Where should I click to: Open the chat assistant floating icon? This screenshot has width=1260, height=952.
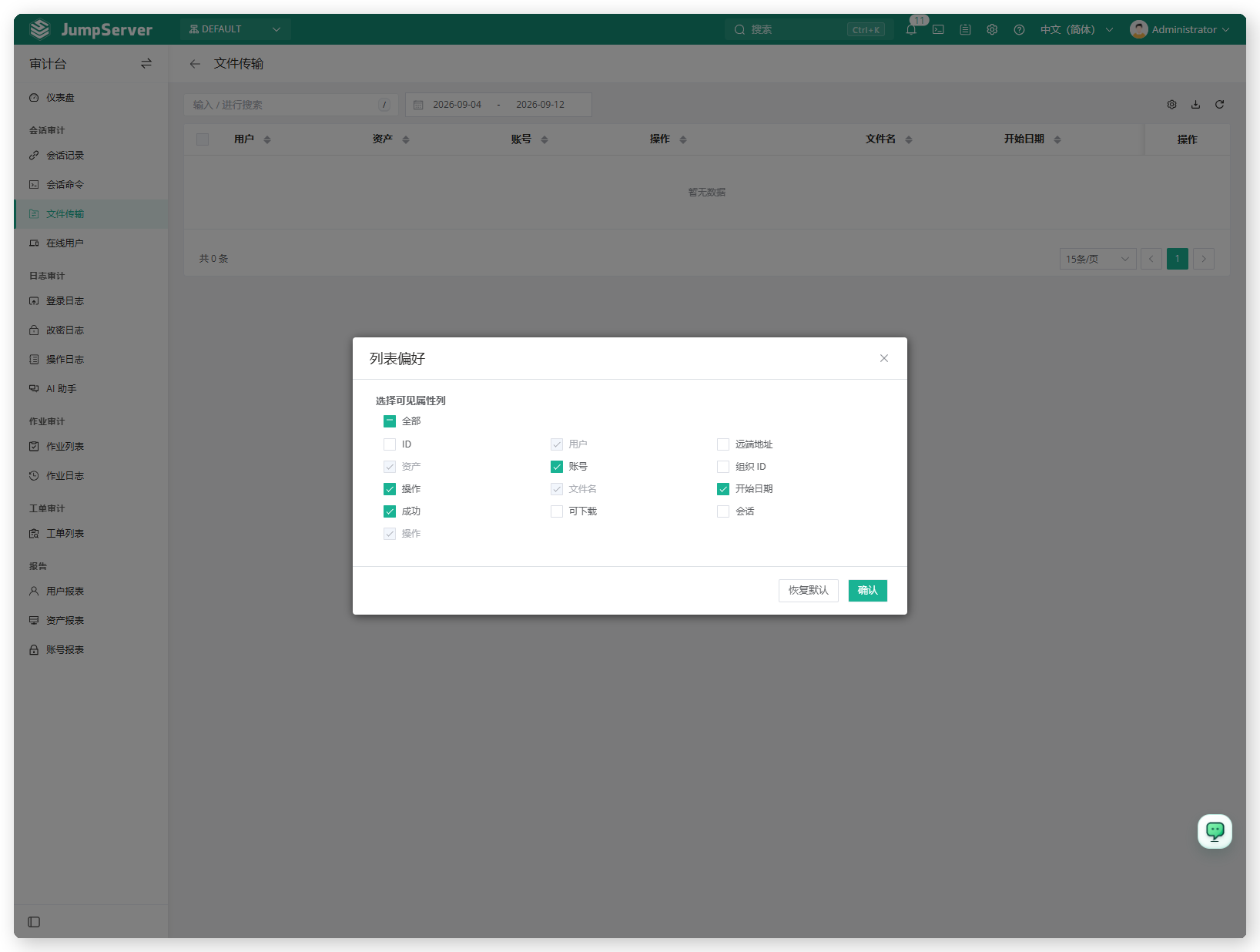click(x=1215, y=831)
